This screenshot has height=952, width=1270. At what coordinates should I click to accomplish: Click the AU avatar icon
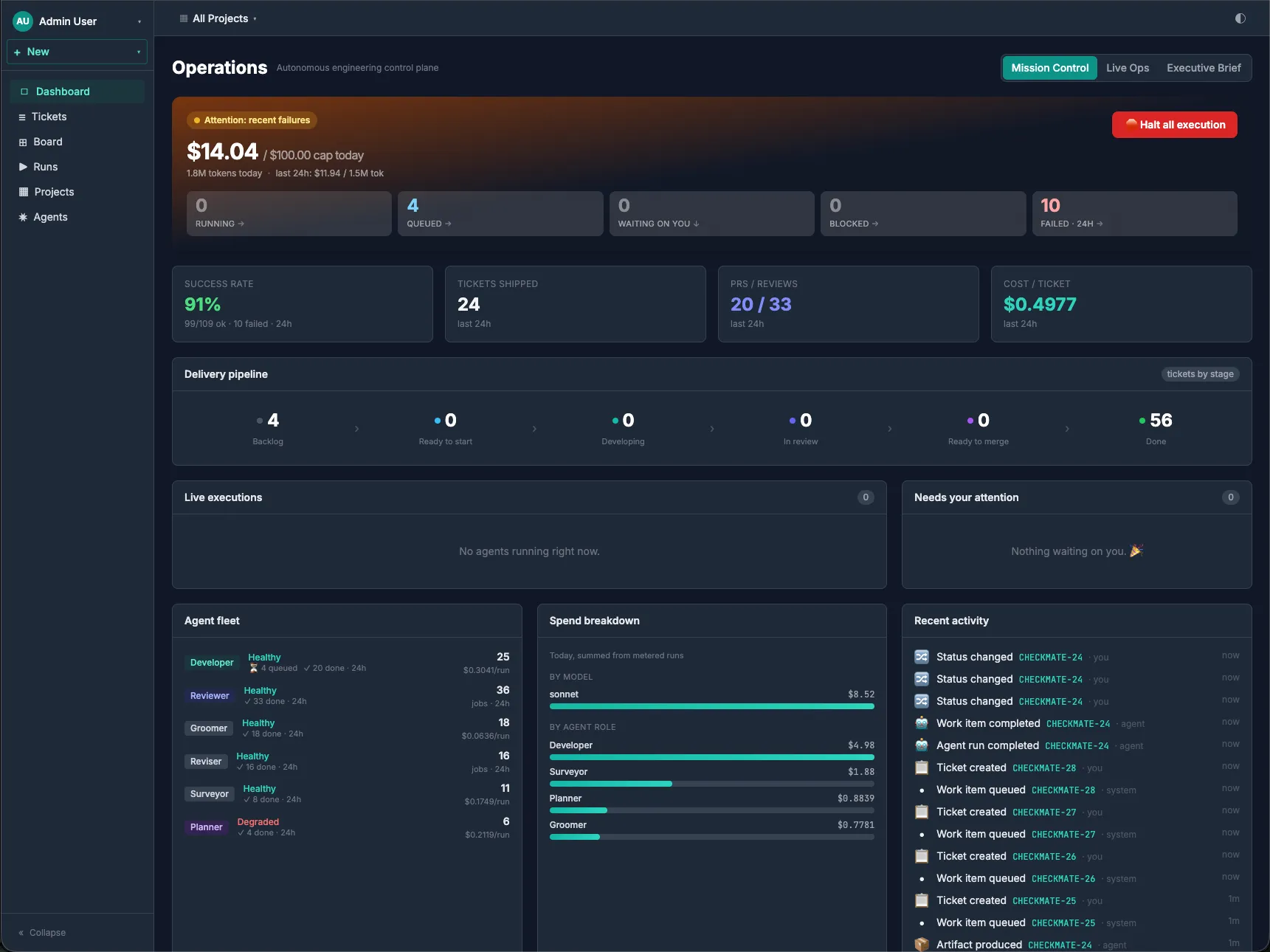click(23, 21)
